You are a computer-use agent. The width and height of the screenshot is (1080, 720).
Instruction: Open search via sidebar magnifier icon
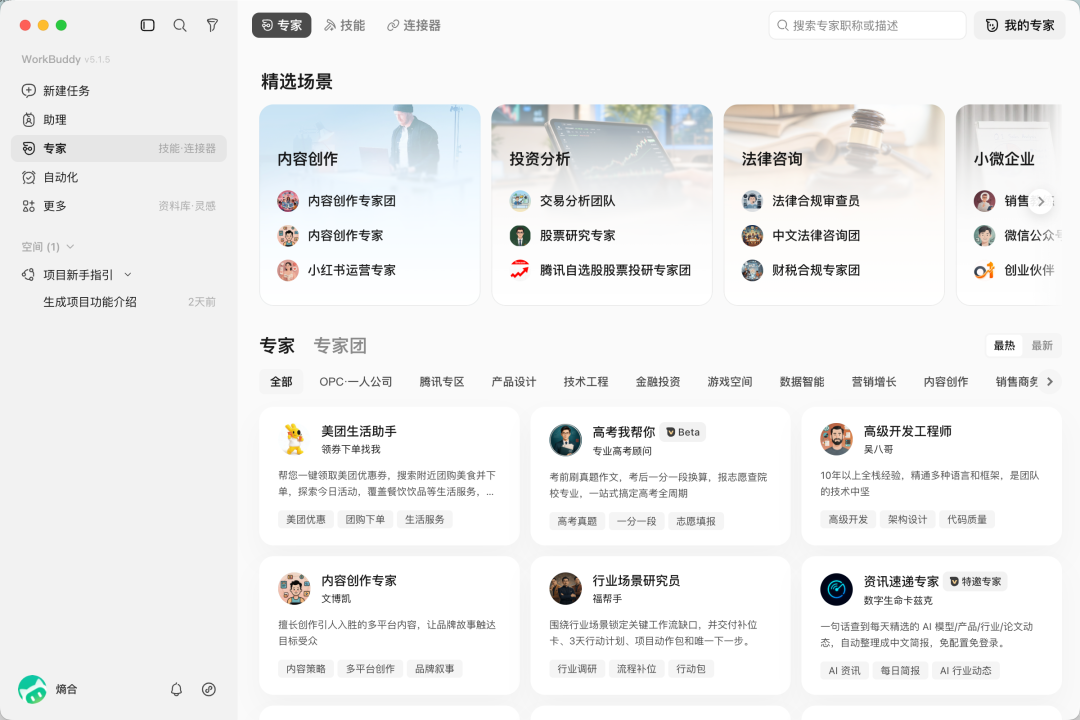pyautogui.click(x=180, y=25)
